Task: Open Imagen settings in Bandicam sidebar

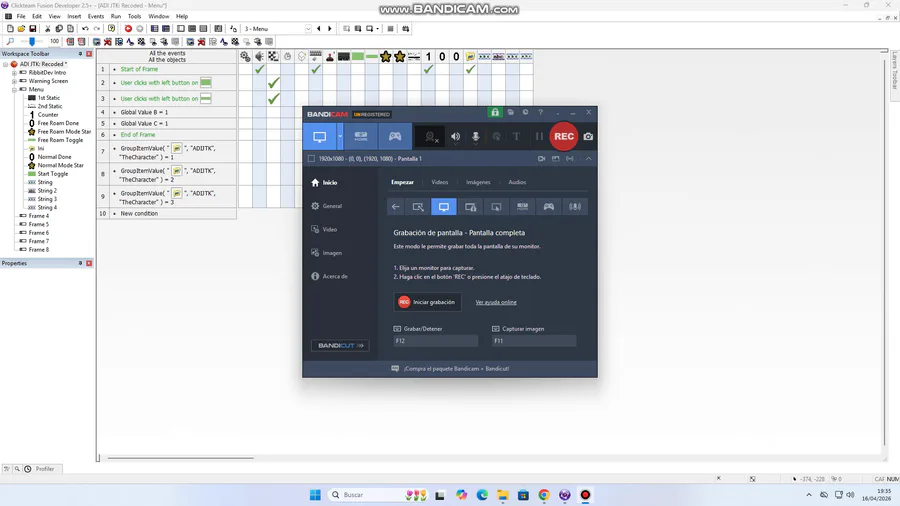Action: click(327, 253)
